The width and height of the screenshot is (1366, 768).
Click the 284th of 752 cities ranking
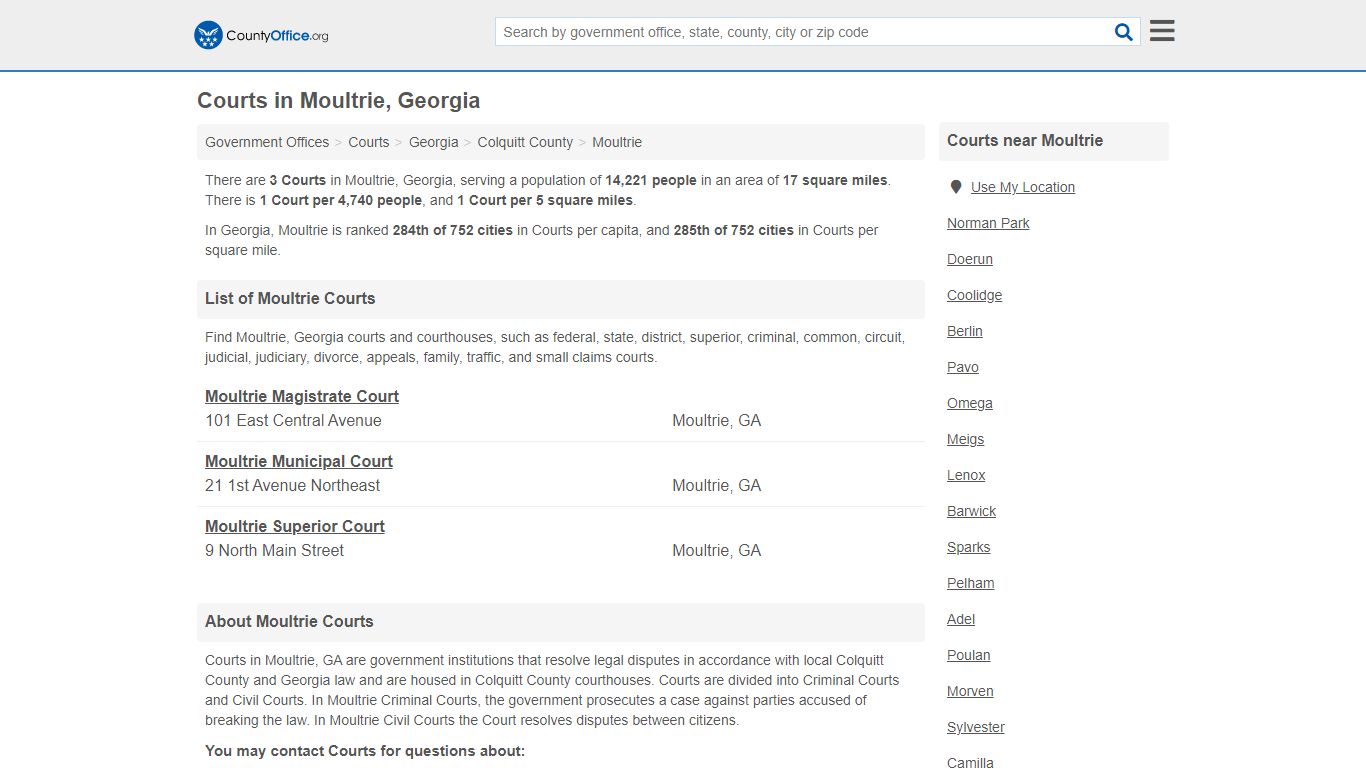453,230
